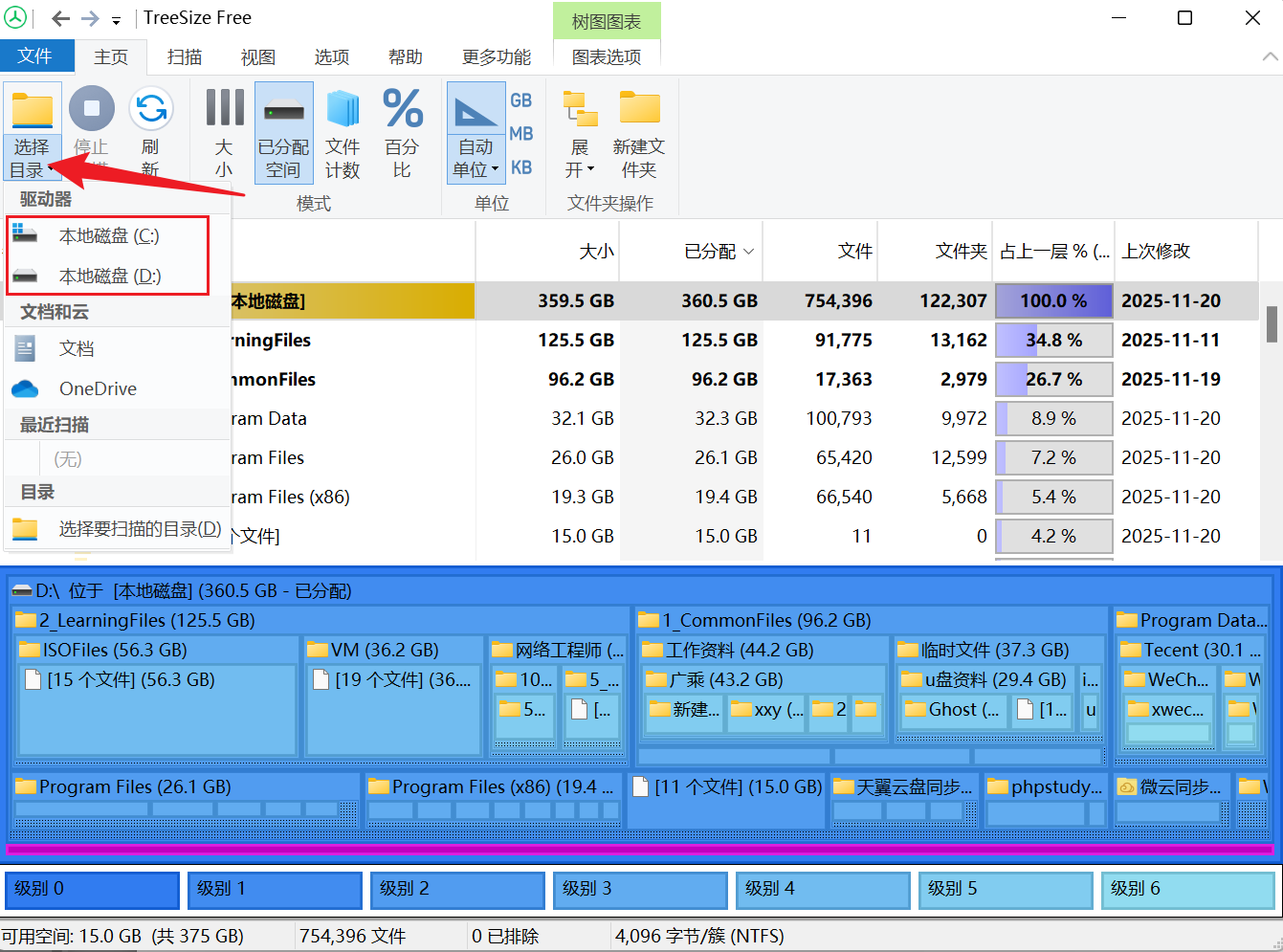
Task: Choose local disk (C:) drive
Action: pyautogui.click(x=108, y=236)
